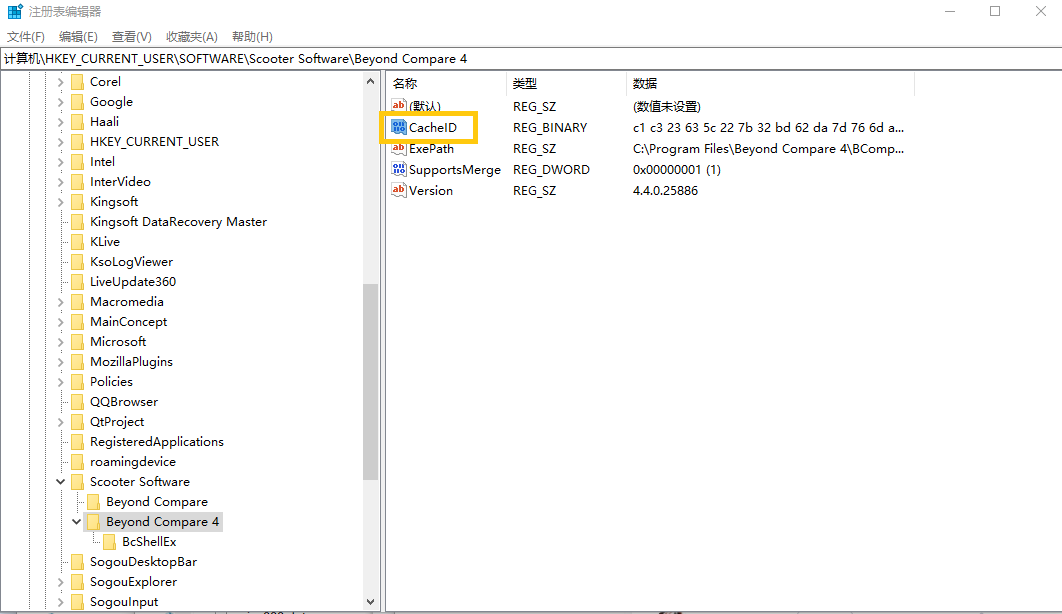Click the Haali folder icon
Screen dimensions: 1062x614
pyautogui.click(x=78, y=121)
